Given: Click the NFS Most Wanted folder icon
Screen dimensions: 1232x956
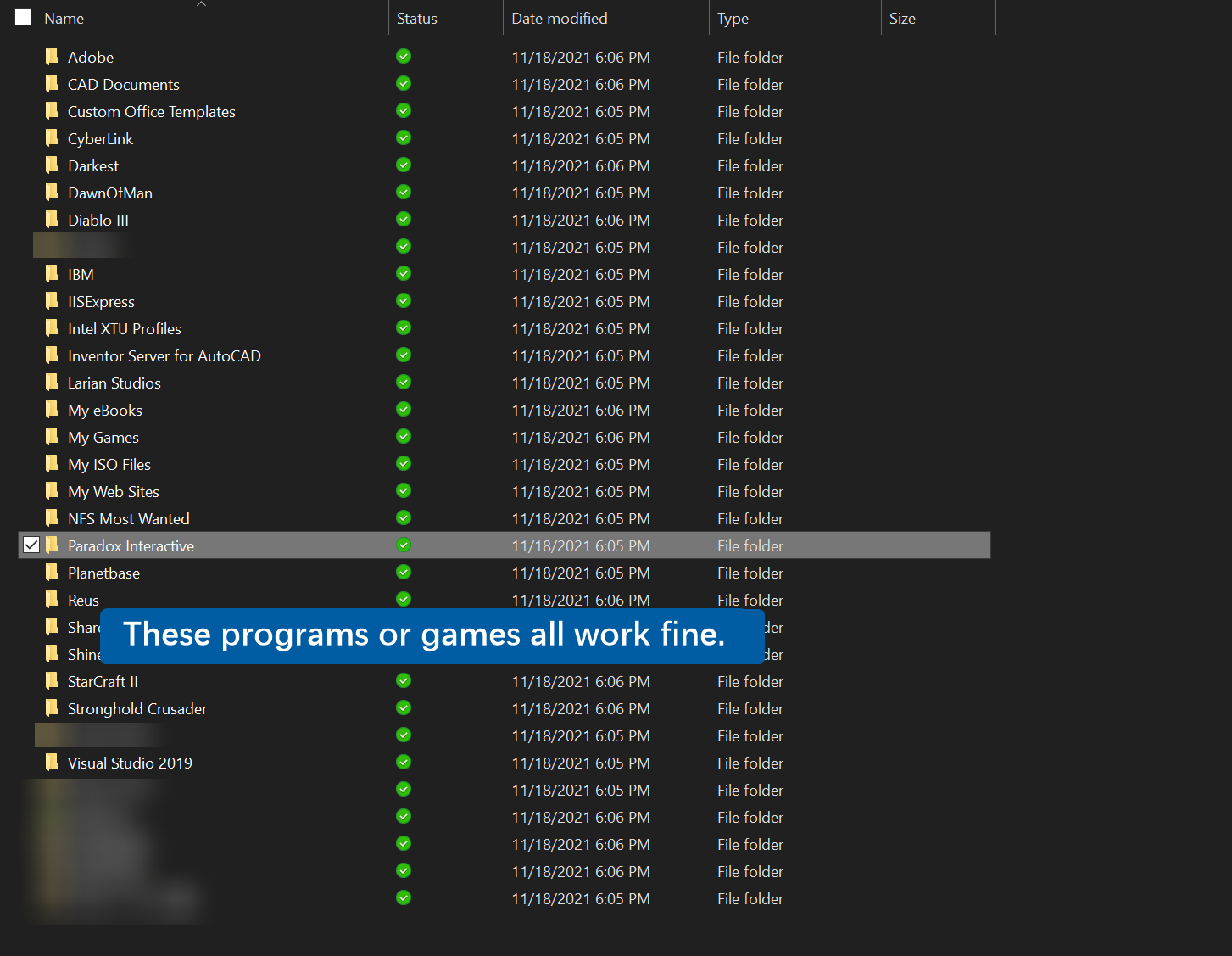Looking at the screenshot, I should coord(52,518).
